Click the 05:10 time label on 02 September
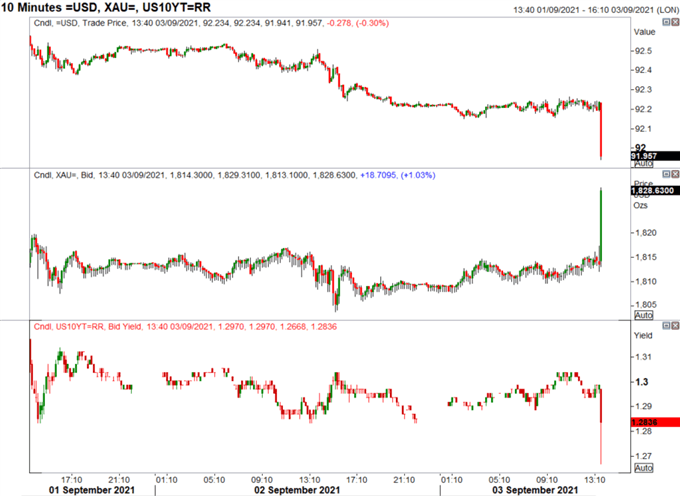Image resolution: width=680 pixels, height=496 pixels. (x=214, y=480)
